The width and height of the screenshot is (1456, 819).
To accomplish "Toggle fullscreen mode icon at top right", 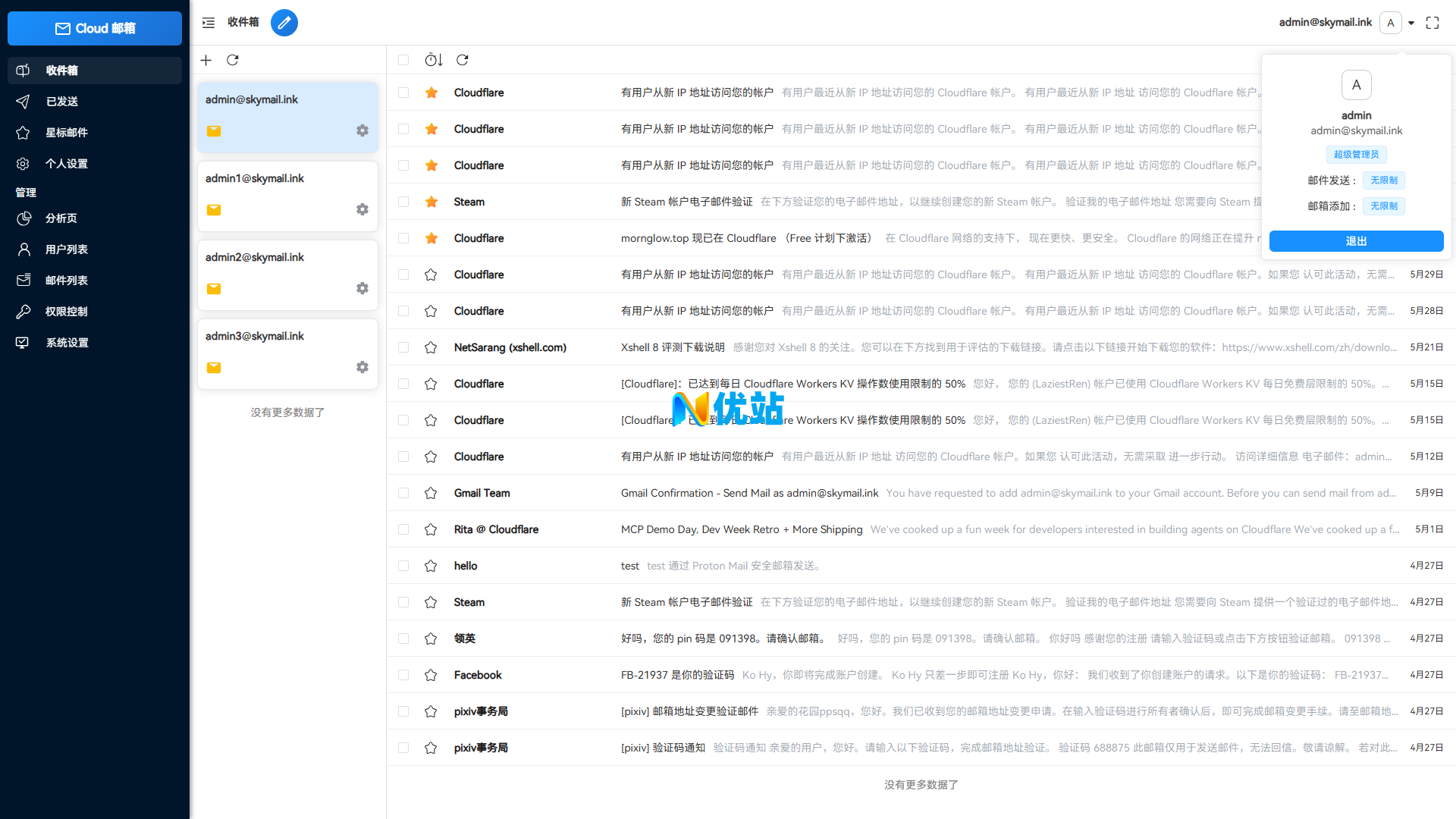I will click(1432, 23).
